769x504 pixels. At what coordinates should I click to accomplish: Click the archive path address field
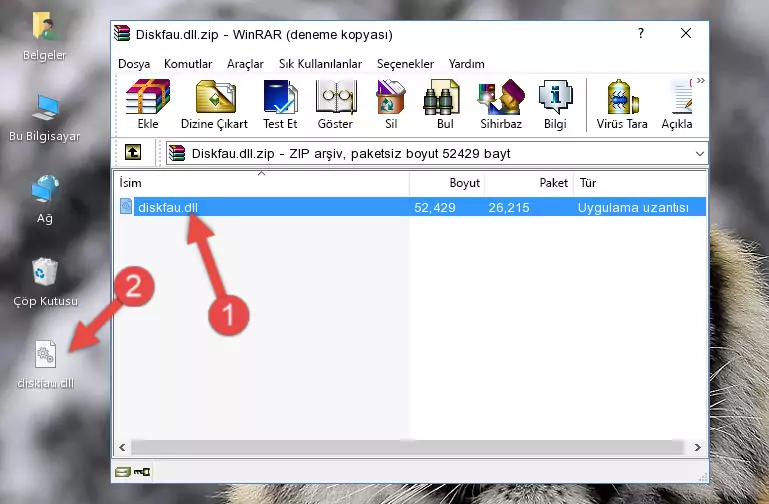point(436,153)
